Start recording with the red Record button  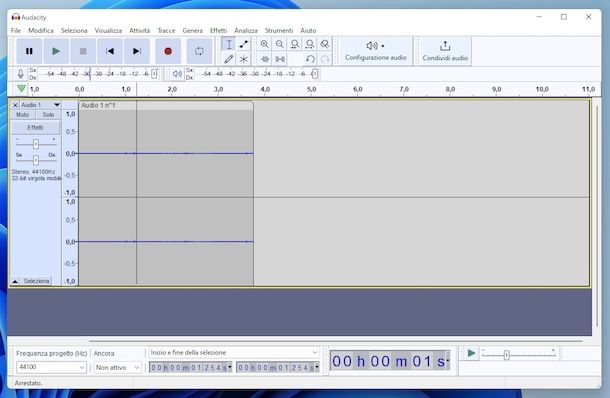168,51
